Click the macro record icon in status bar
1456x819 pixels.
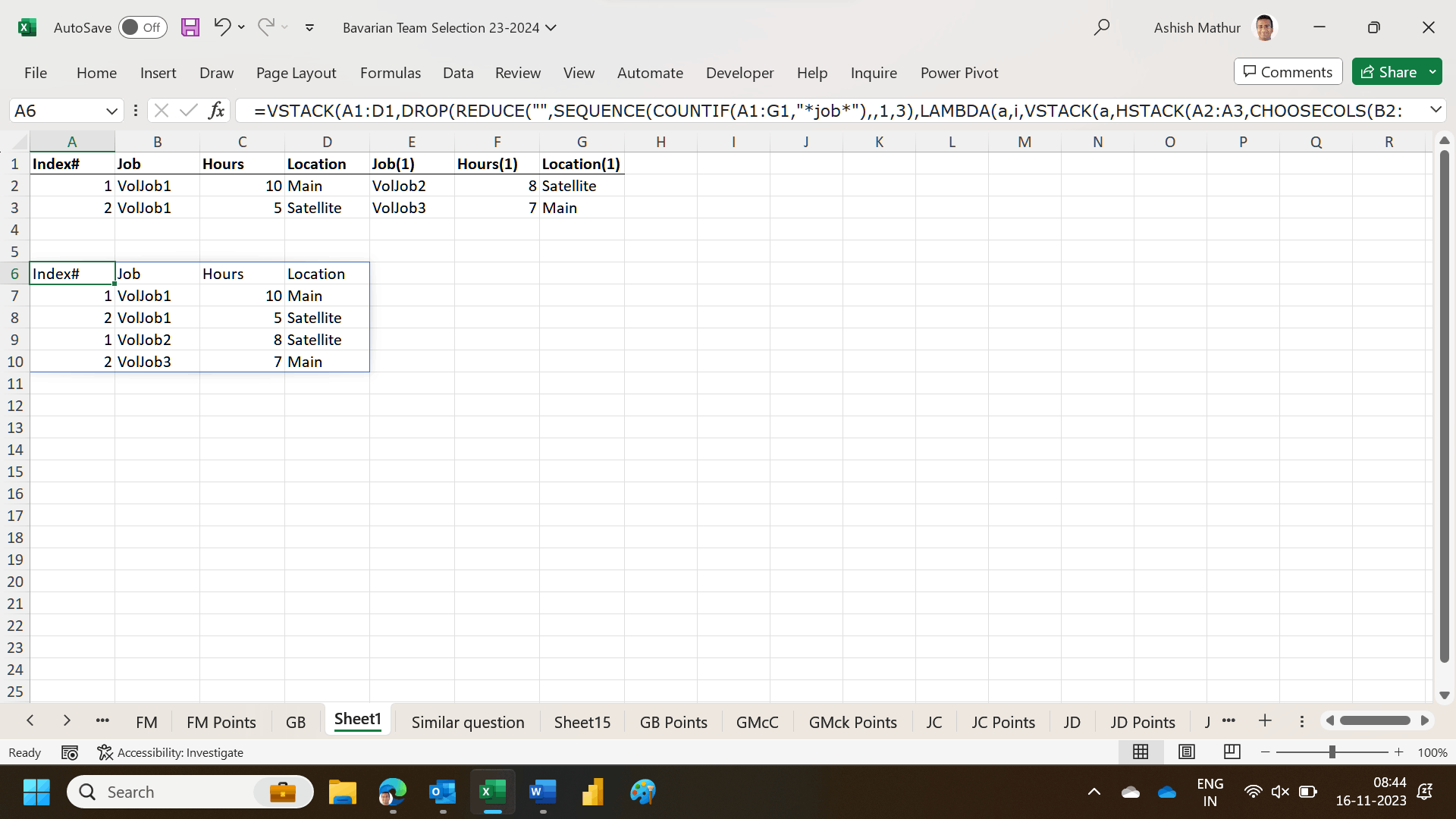(70, 752)
